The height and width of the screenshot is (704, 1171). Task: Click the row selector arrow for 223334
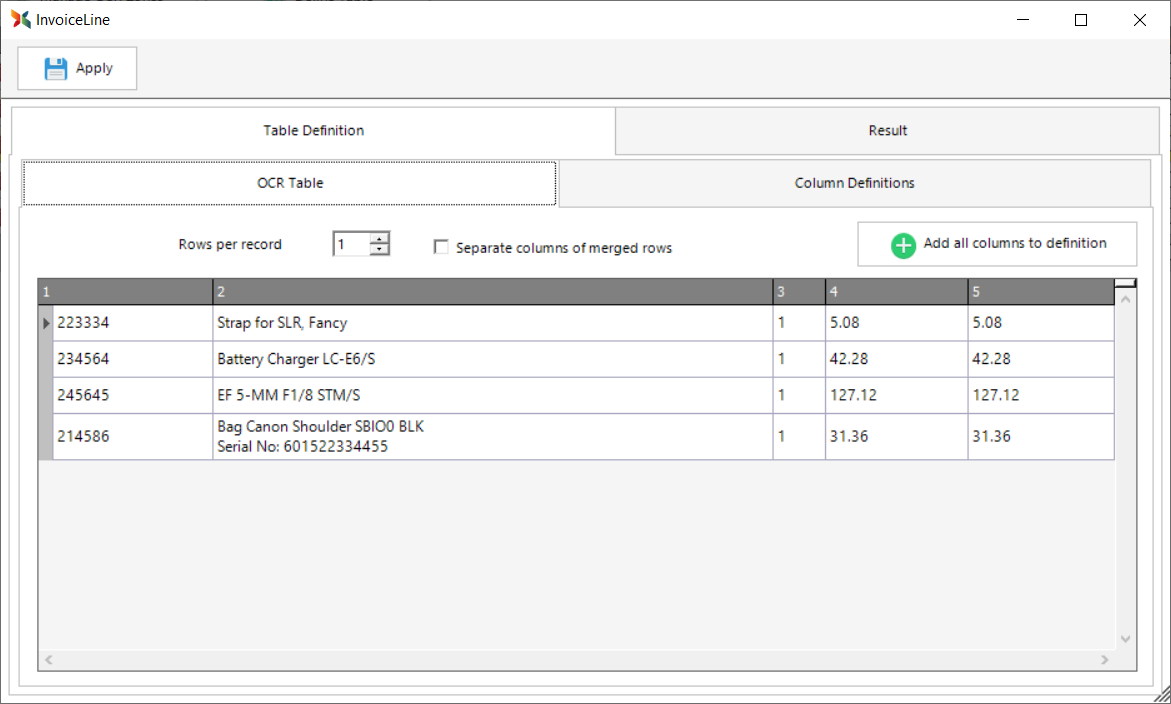point(46,323)
